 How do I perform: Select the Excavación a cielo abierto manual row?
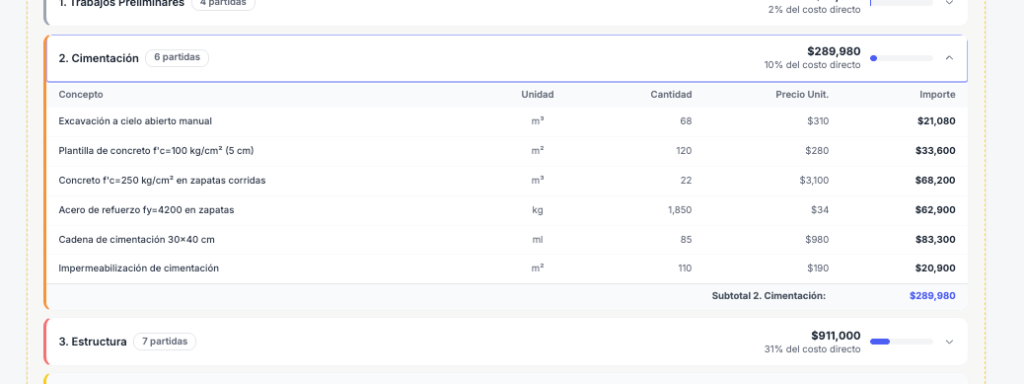point(507,121)
